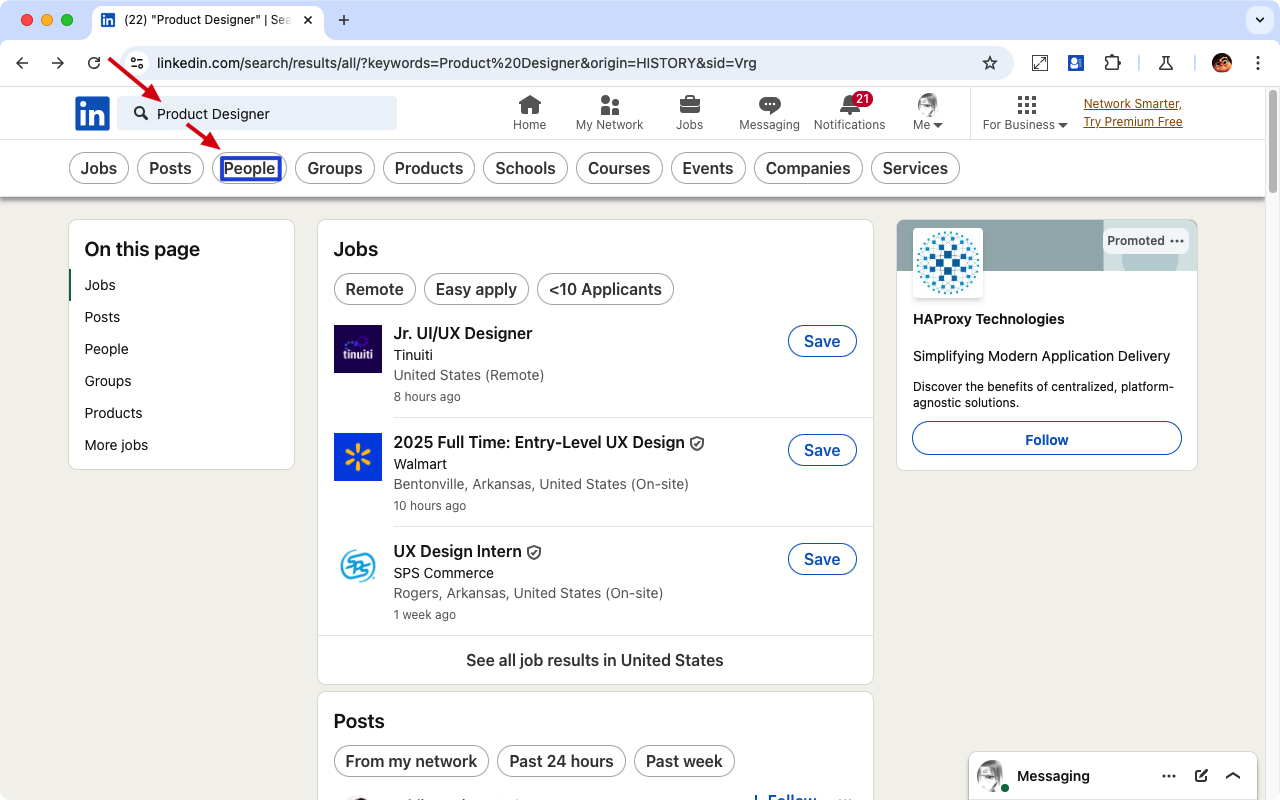Click the Chrome Labs flask icon
This screenshot has width=1280, height=800.
coord(1165,63)
